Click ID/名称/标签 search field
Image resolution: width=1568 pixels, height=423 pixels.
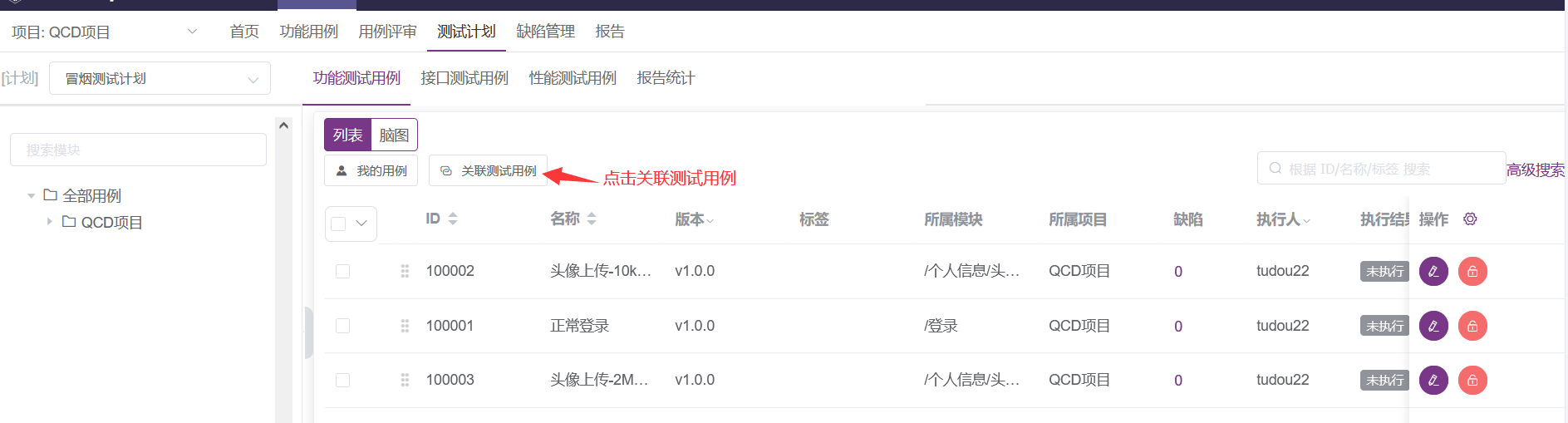pos(1381,169)
